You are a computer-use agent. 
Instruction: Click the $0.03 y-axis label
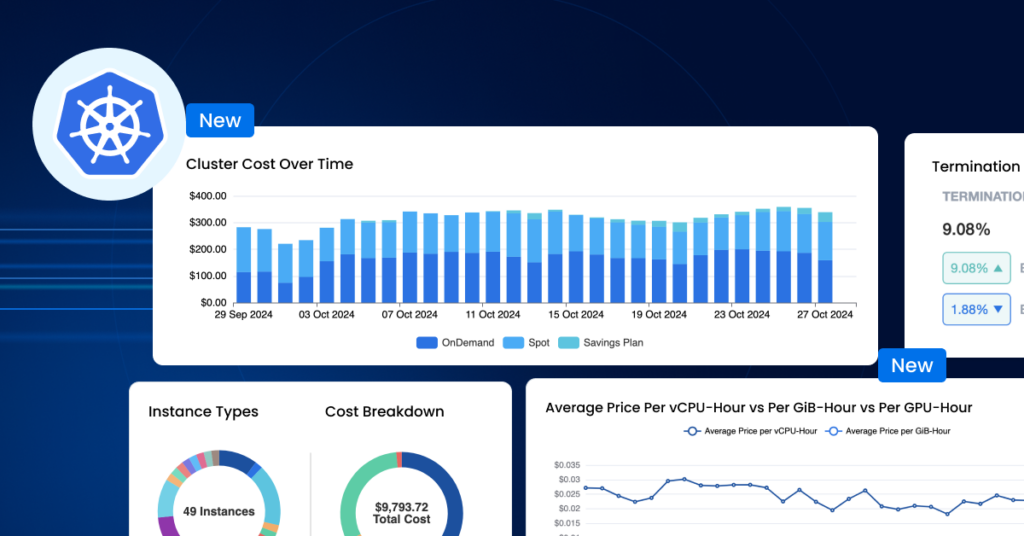tap(569, 480)
